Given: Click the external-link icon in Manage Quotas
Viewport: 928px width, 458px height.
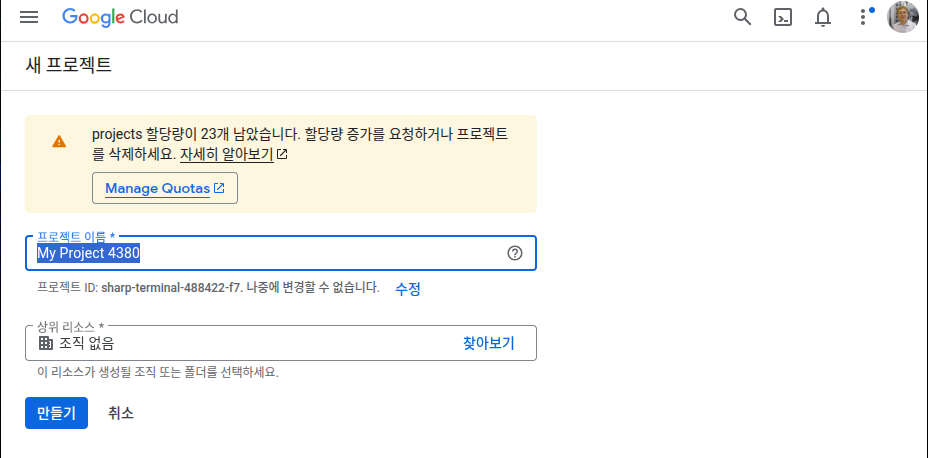Looking at the screenshot, I should click(219, 188).
